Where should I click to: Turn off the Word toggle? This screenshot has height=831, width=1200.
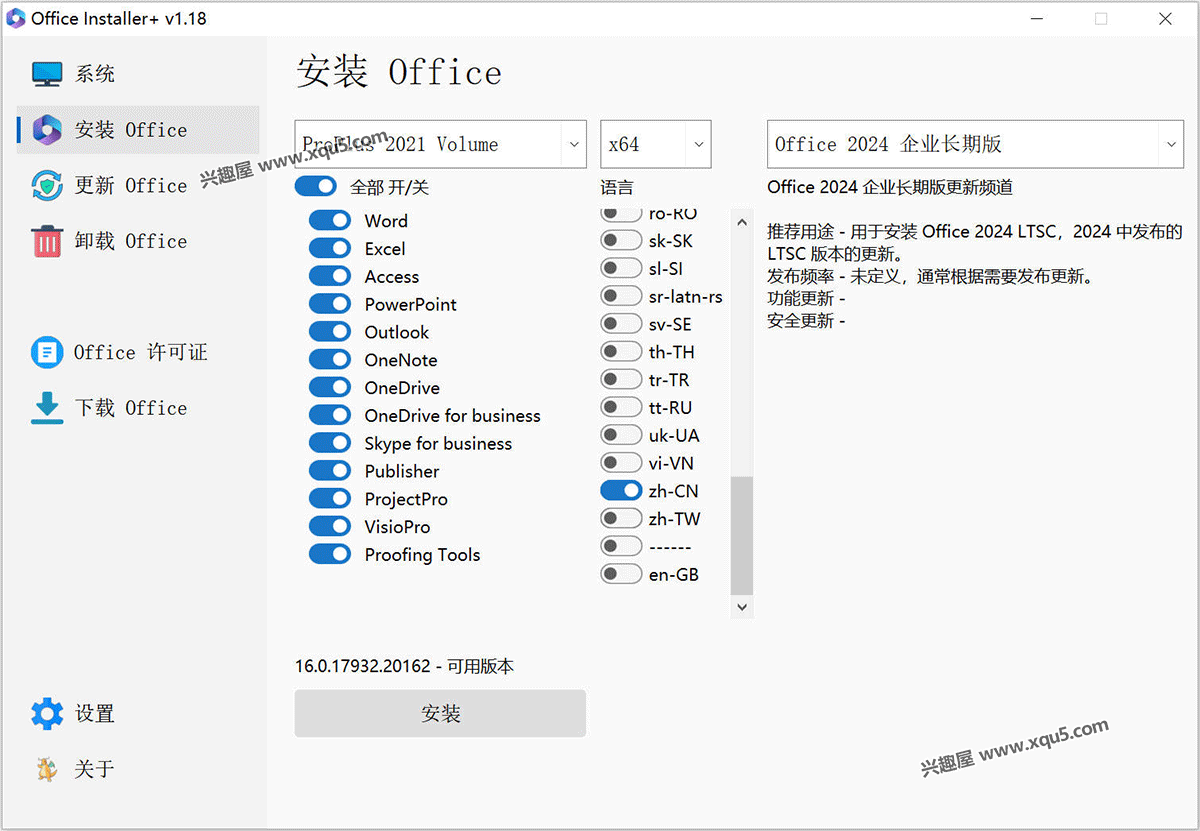click(329, 221)
